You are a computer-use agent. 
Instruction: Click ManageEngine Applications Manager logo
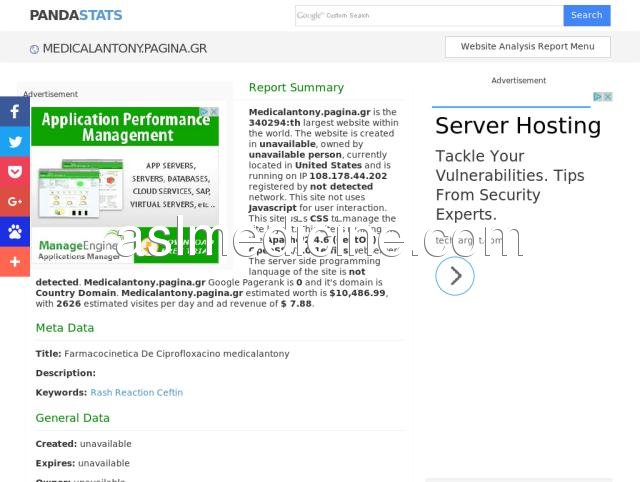tap(79, 250)
